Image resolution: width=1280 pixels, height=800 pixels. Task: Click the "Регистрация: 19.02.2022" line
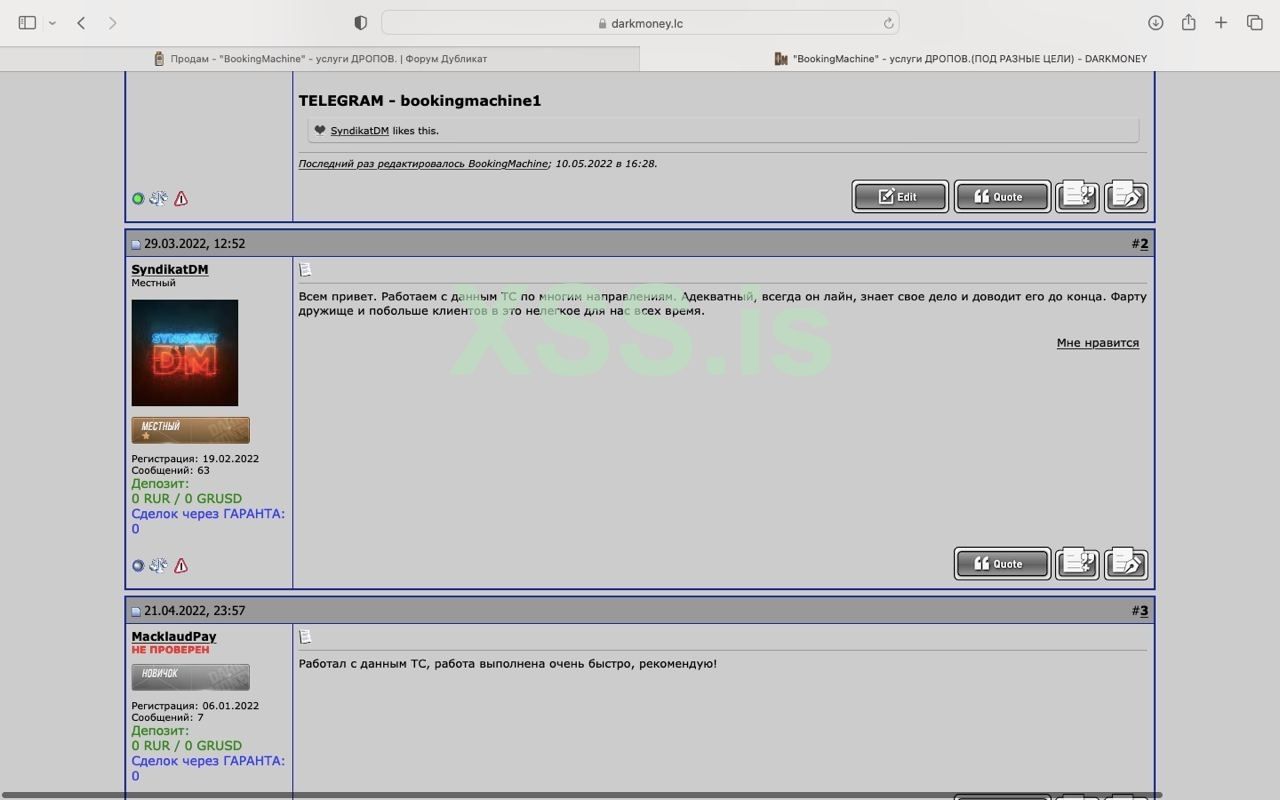coord(195,459)
